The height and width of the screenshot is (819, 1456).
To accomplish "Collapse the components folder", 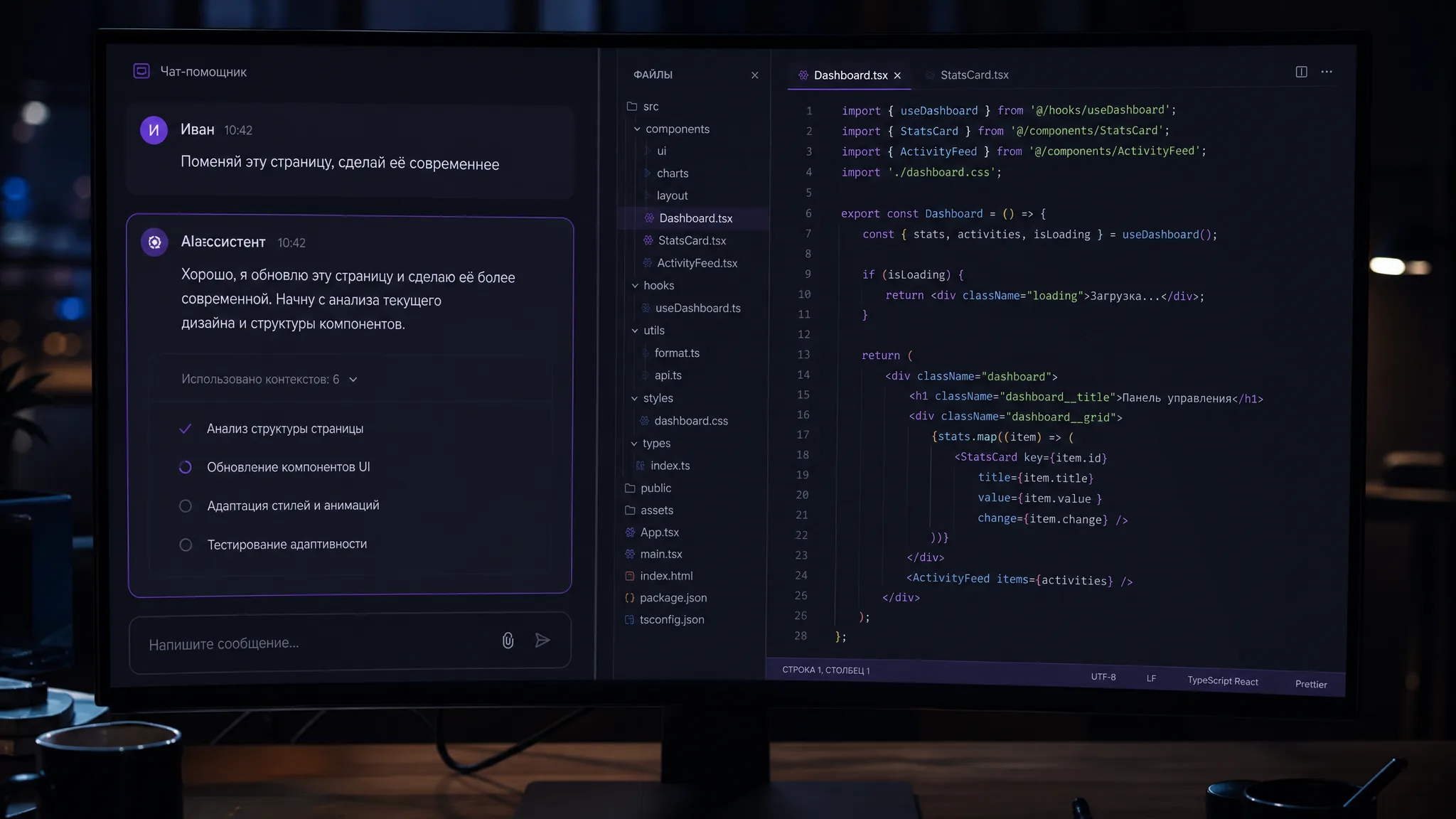I will (637, 129).
